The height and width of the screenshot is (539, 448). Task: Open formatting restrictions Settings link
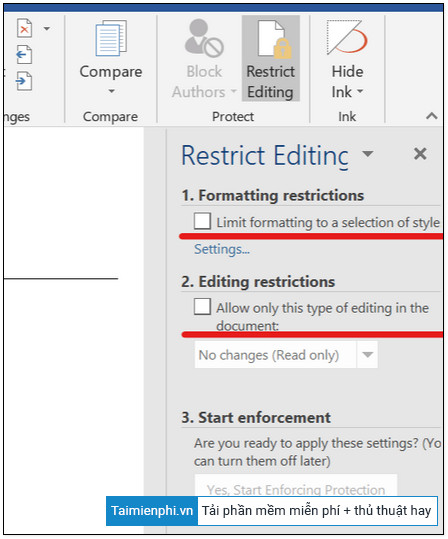tap(222, 249)
